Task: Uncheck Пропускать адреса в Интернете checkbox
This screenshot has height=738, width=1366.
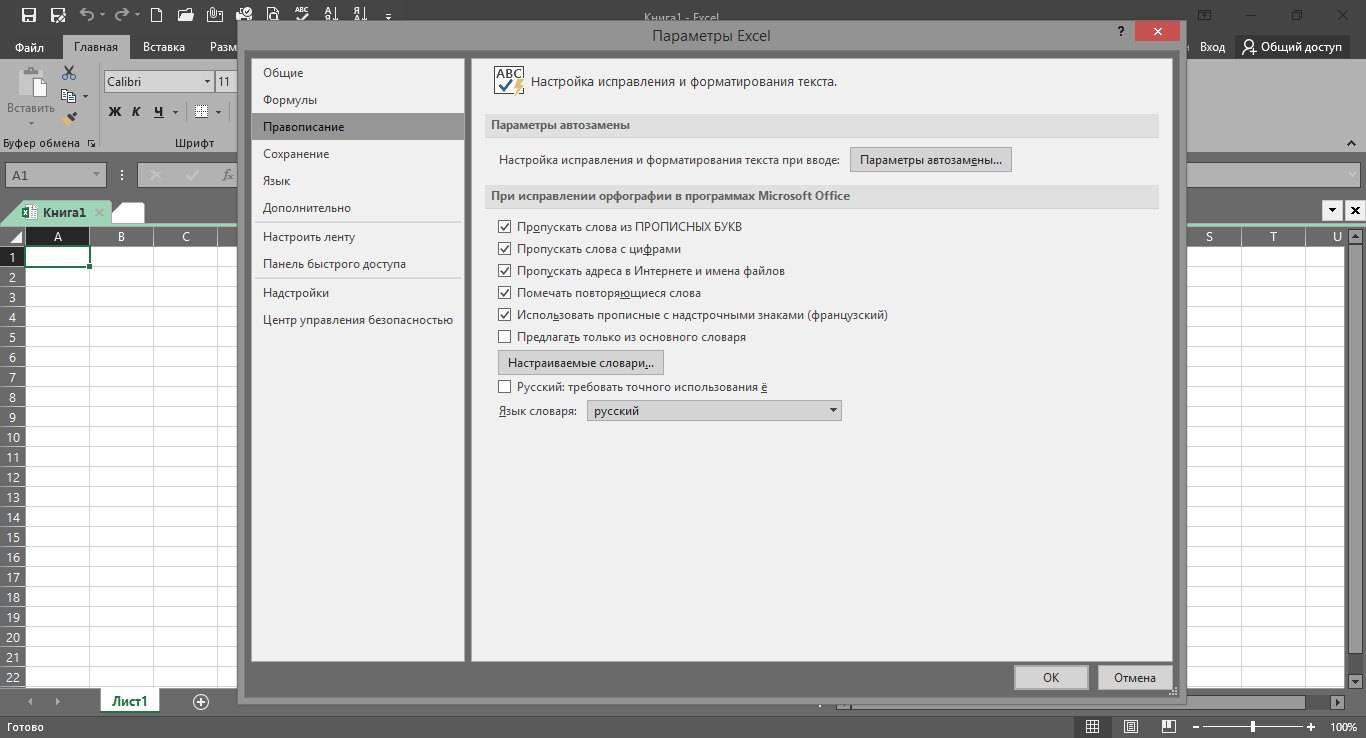Action: [504, 271]
